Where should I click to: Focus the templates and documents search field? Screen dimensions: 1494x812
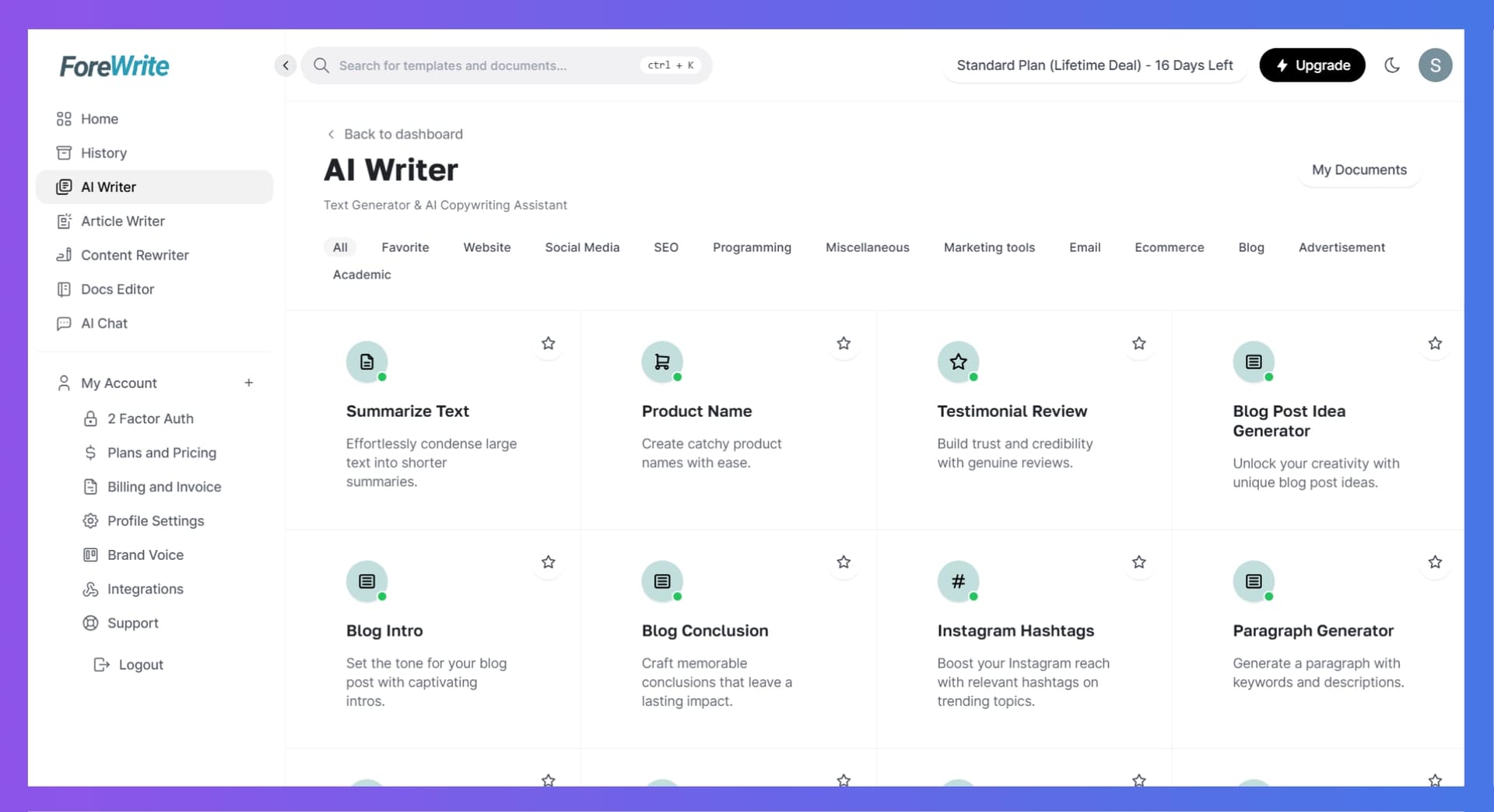(x=507, y=65)
